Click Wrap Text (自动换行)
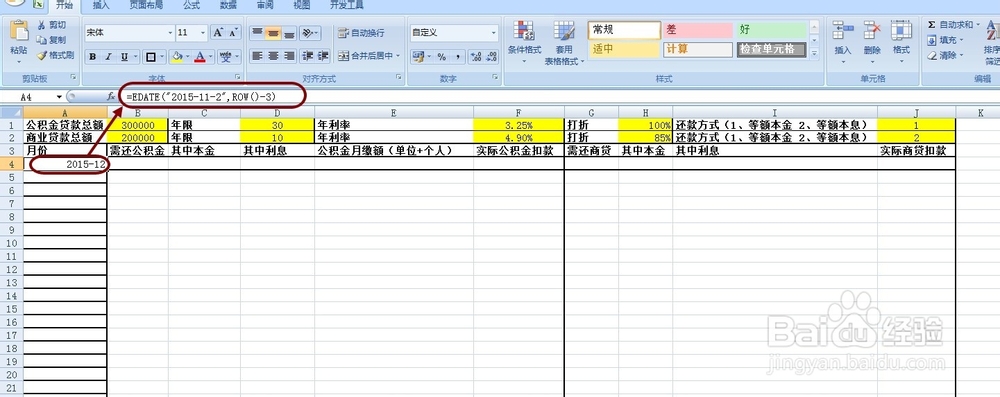Screen dimensions: 1000x397 [x=361, y=33]
